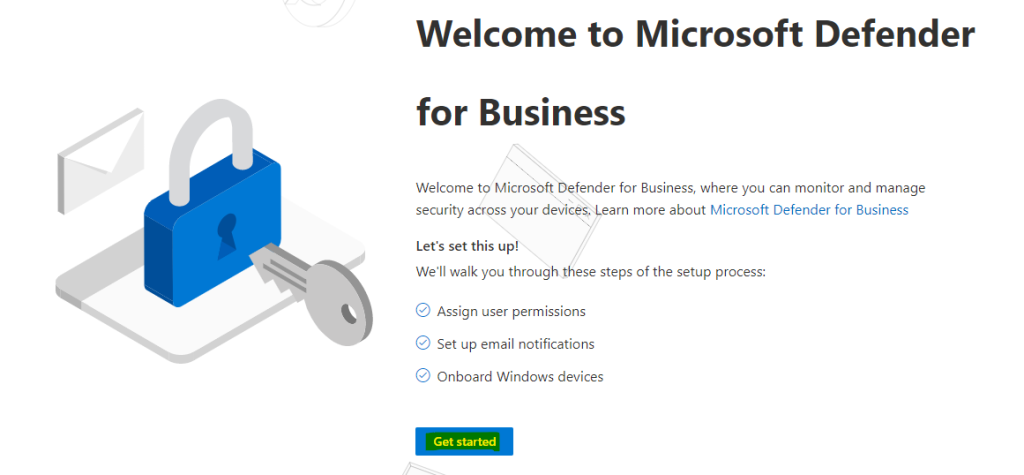Click the round hole in the key's head
1024x475 pixels.
(350, 314)
